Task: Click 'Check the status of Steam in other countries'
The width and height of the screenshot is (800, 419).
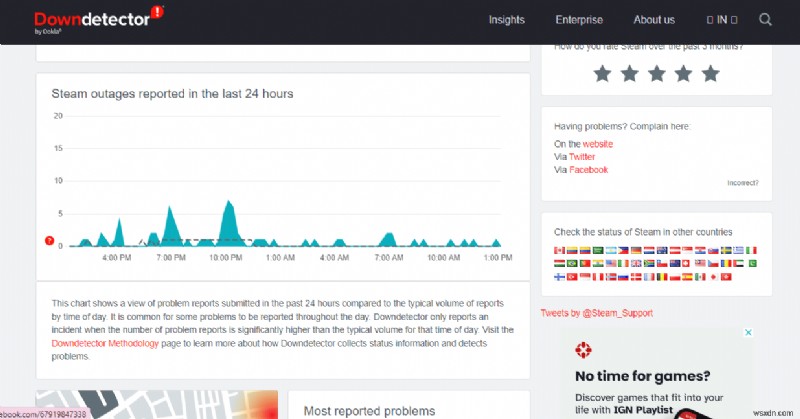Action: [x=643, y=232]
